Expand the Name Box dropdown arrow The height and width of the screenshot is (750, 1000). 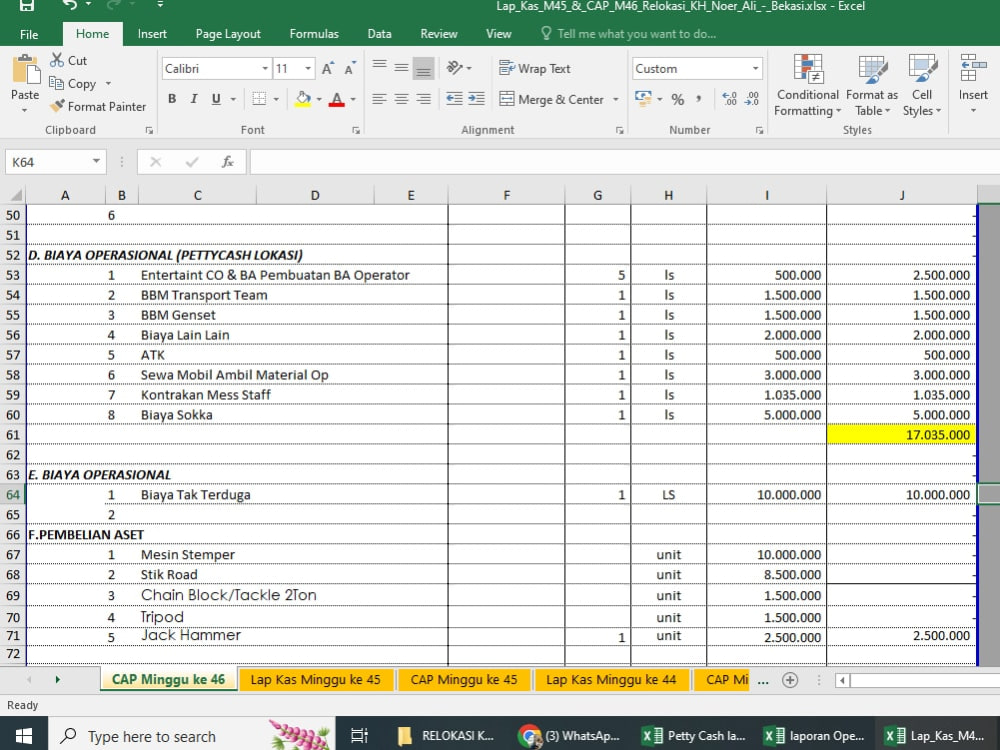pyautogui.click(x=96, y=161)
